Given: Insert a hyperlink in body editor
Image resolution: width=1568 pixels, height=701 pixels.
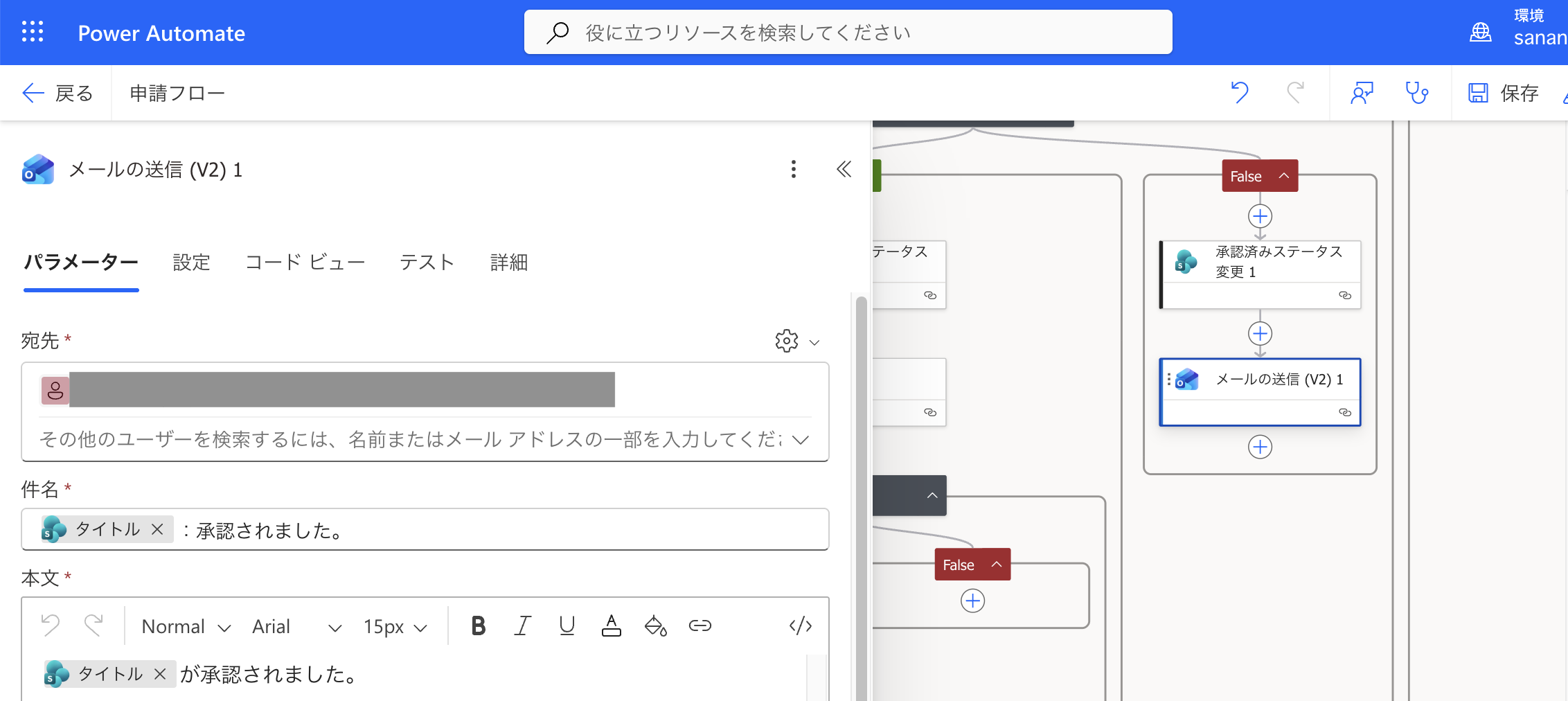Looking at the screenshot, I should tap(700, 626).
